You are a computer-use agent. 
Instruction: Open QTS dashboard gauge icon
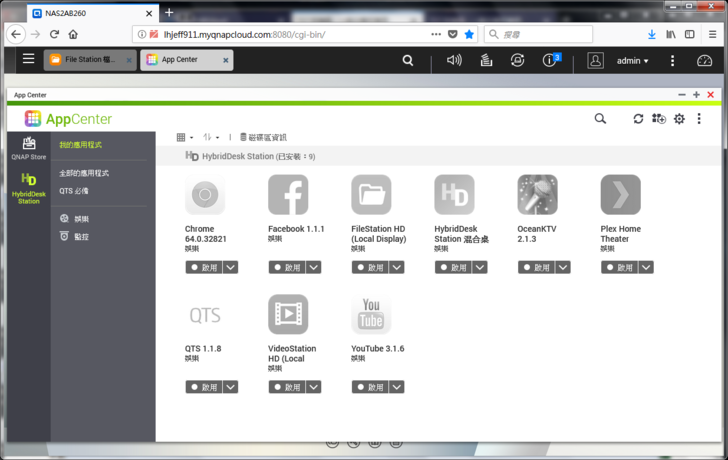pos(704,60)
